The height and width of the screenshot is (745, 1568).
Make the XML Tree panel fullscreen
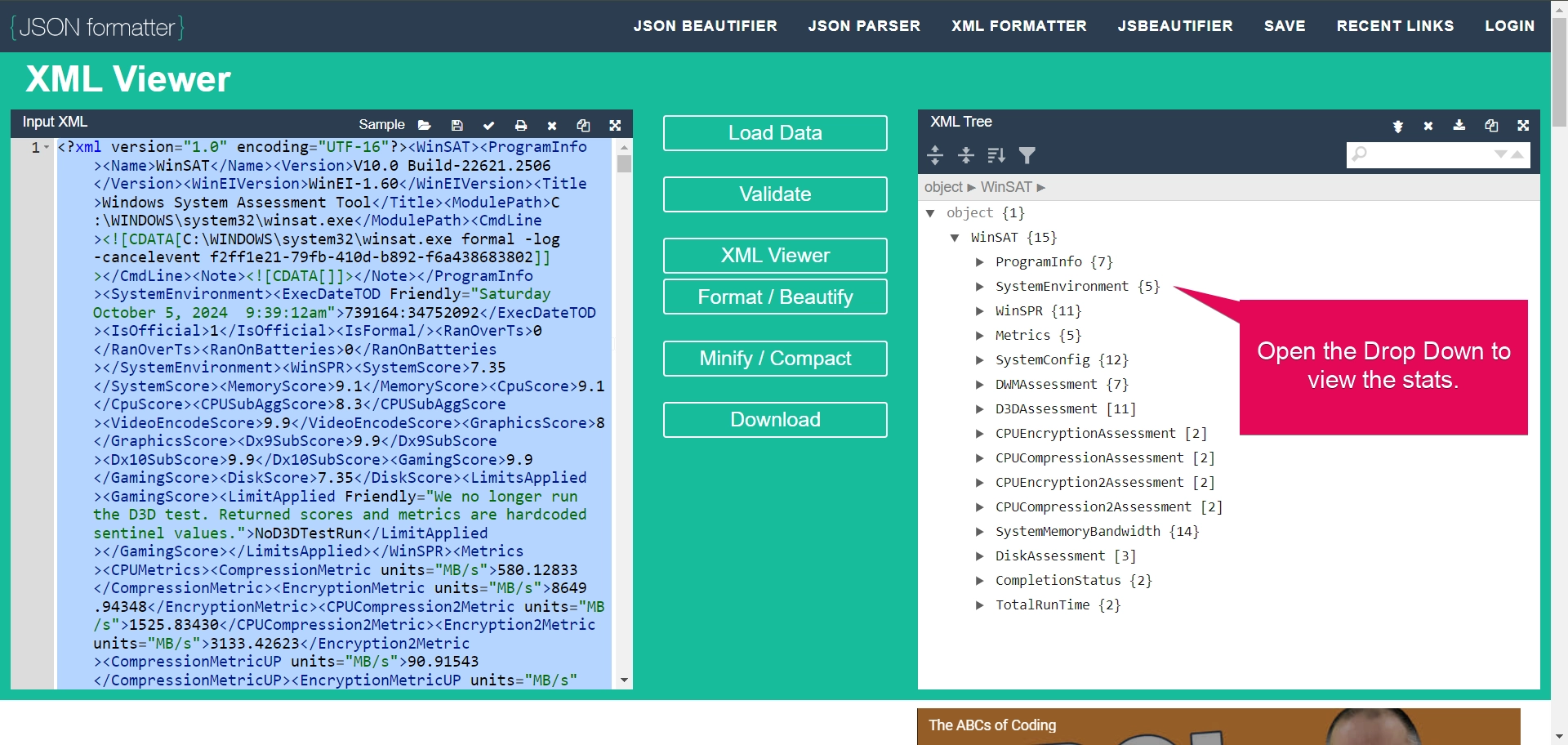tap(1523, 125)
